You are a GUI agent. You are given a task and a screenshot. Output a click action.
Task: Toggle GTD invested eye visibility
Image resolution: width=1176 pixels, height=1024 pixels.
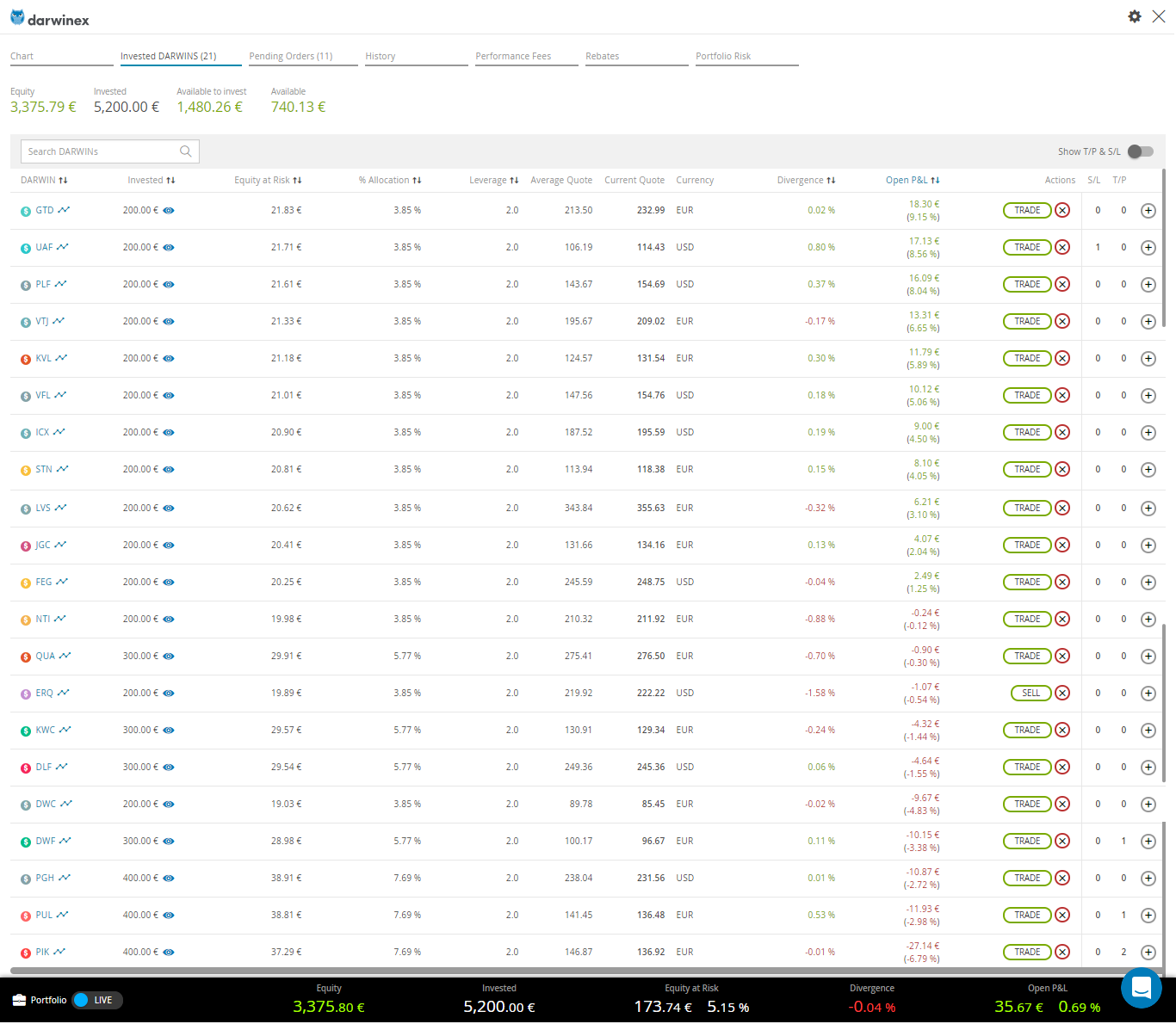tap(169, 210)
